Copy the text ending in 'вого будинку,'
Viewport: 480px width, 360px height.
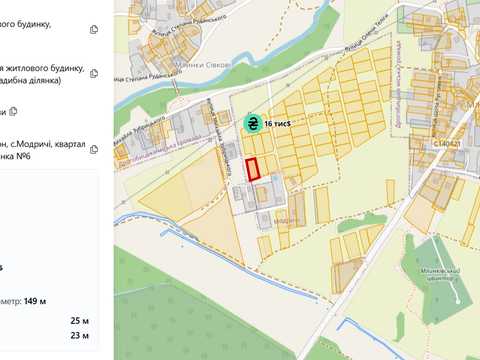(94, 30)
